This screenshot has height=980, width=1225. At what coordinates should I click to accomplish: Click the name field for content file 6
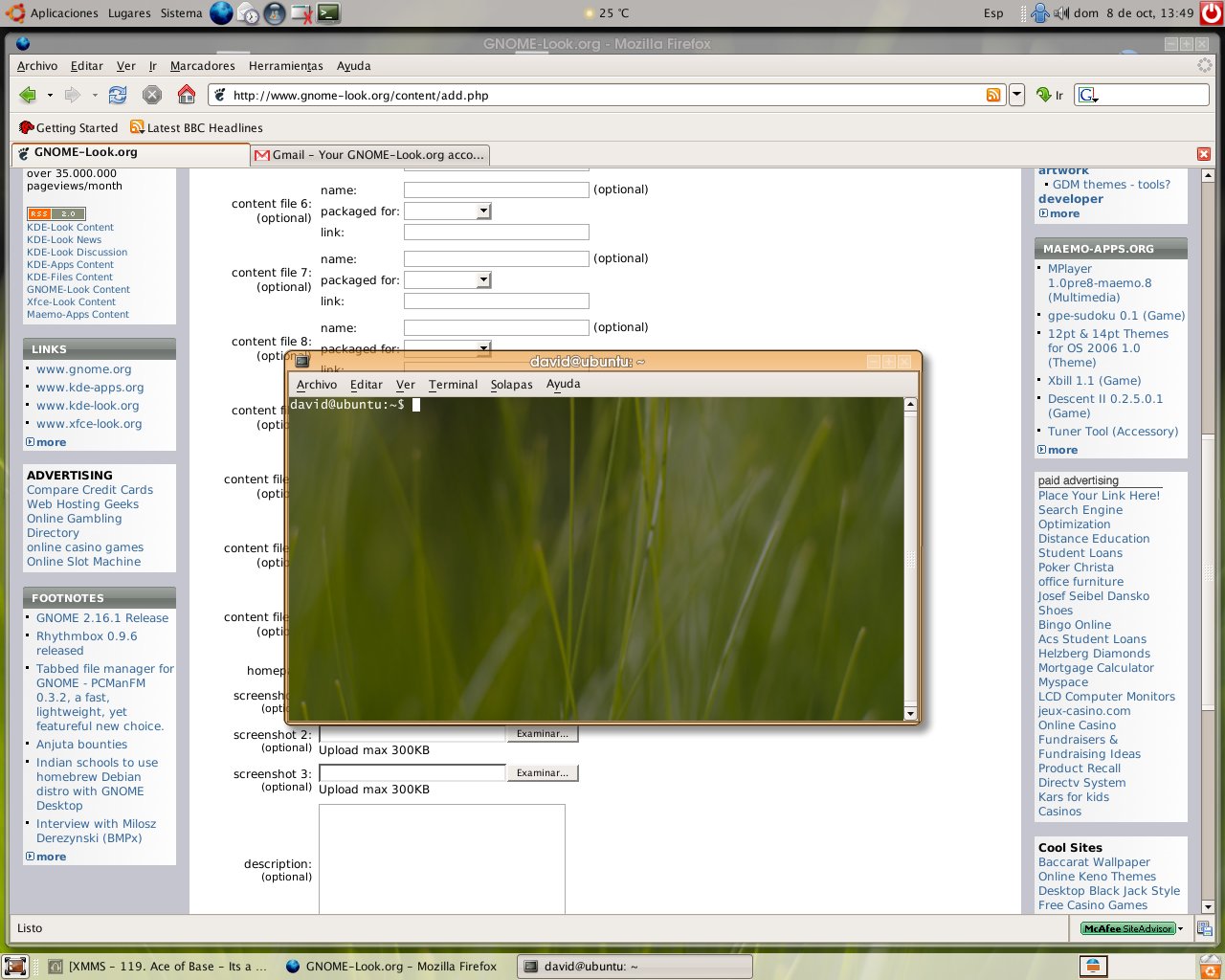pos(497,189)
